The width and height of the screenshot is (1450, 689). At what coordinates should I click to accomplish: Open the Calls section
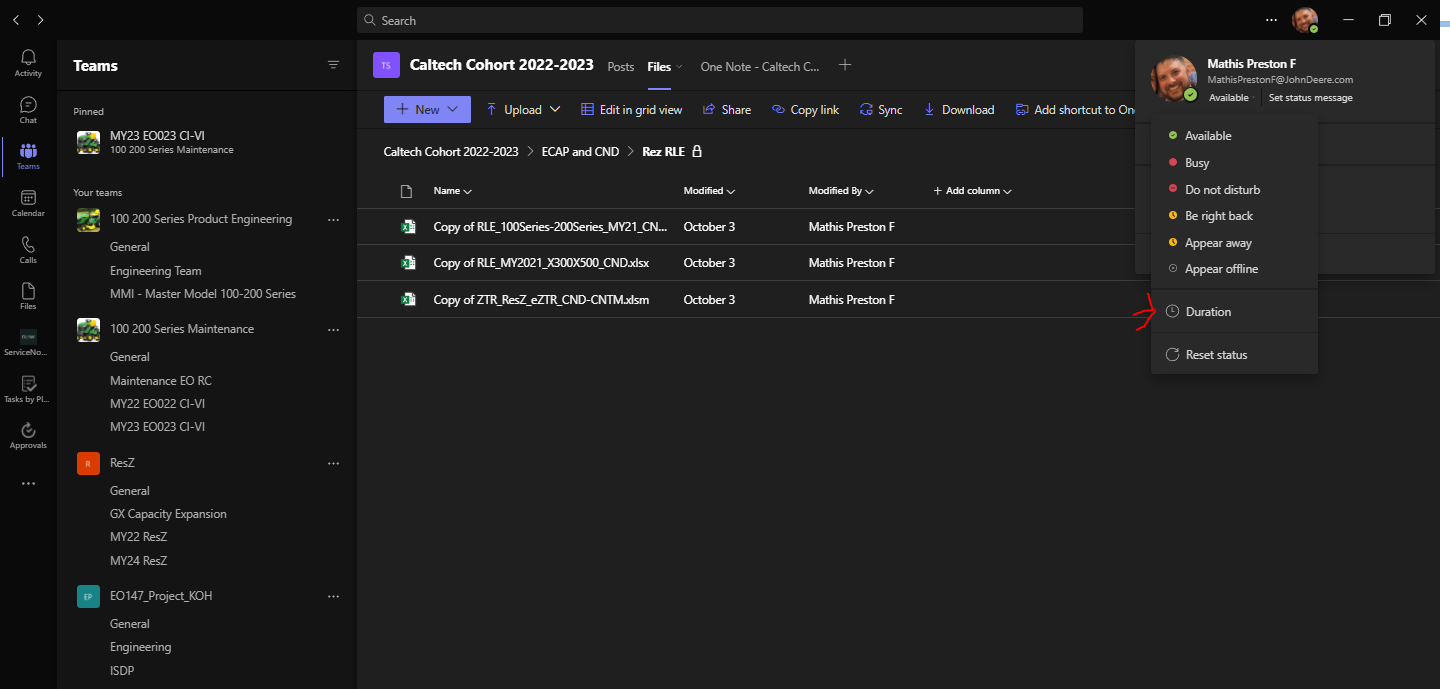click(28, 250)
